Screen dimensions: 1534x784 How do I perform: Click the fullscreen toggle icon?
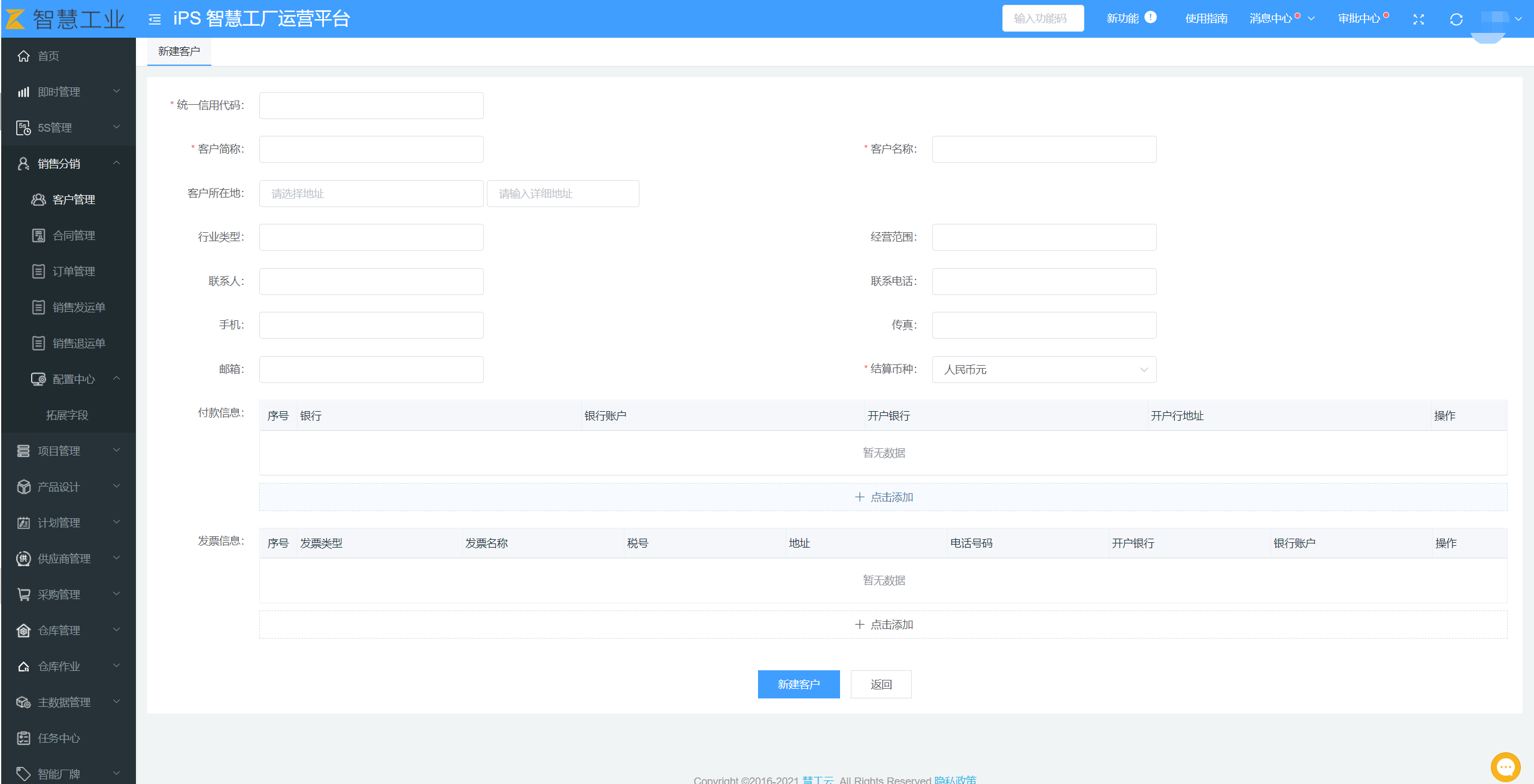(1418, 19)
